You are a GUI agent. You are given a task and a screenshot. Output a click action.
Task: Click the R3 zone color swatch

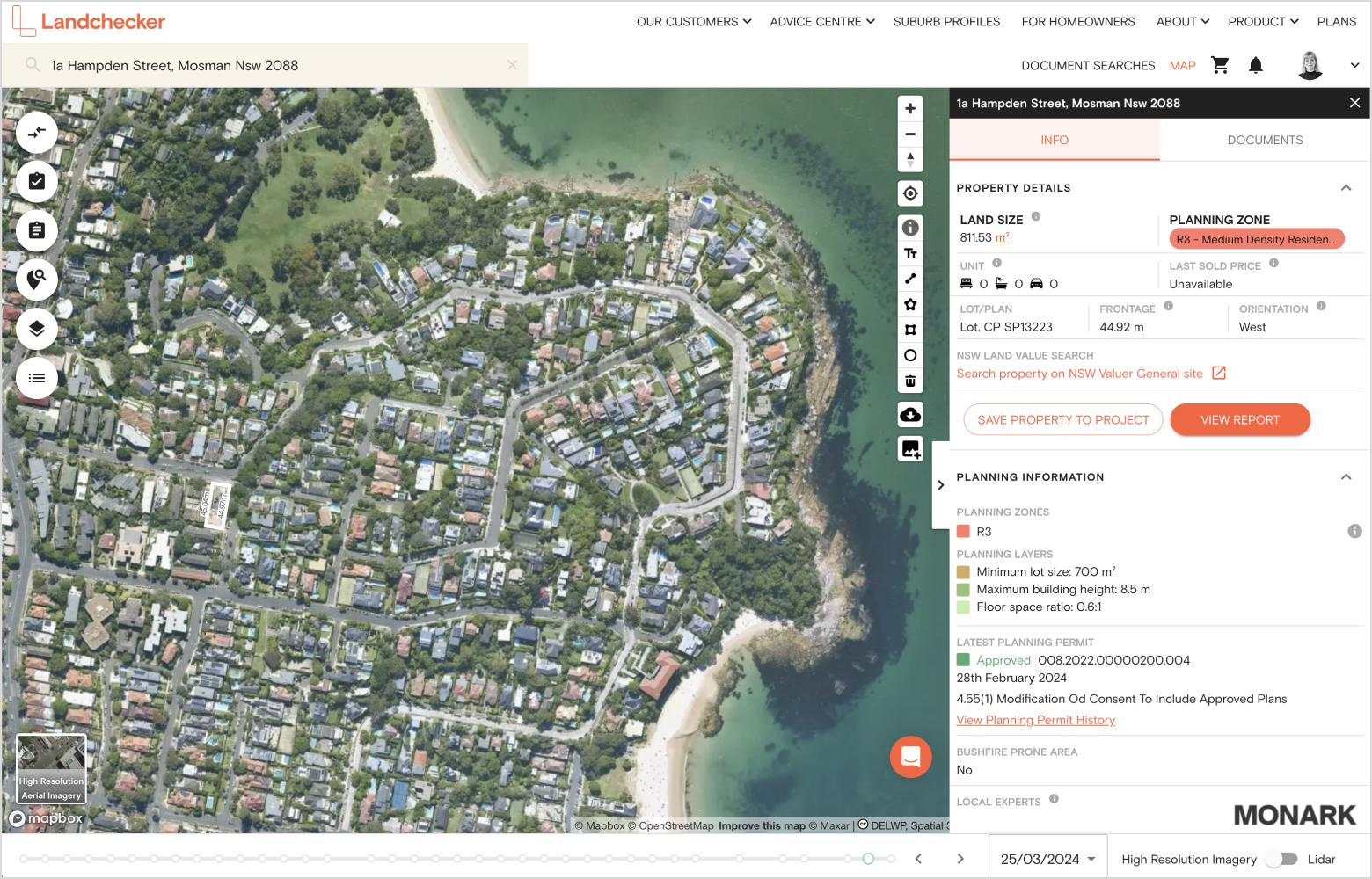pos(963,531)
